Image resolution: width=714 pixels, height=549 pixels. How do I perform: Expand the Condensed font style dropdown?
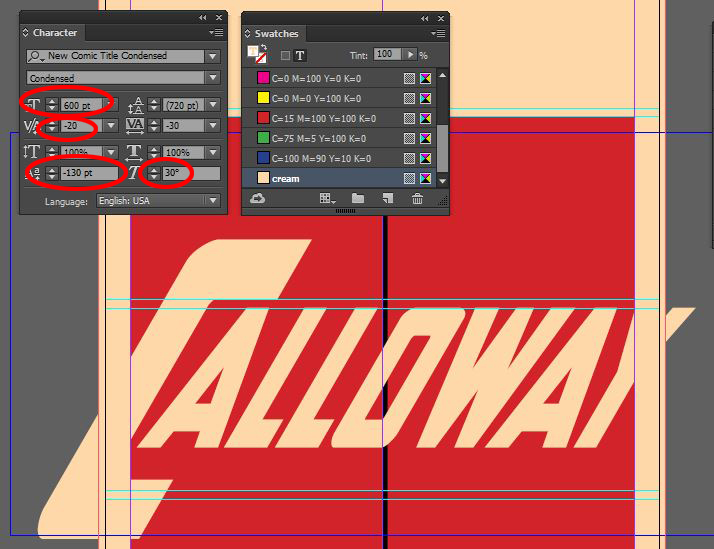coord(212,78)
